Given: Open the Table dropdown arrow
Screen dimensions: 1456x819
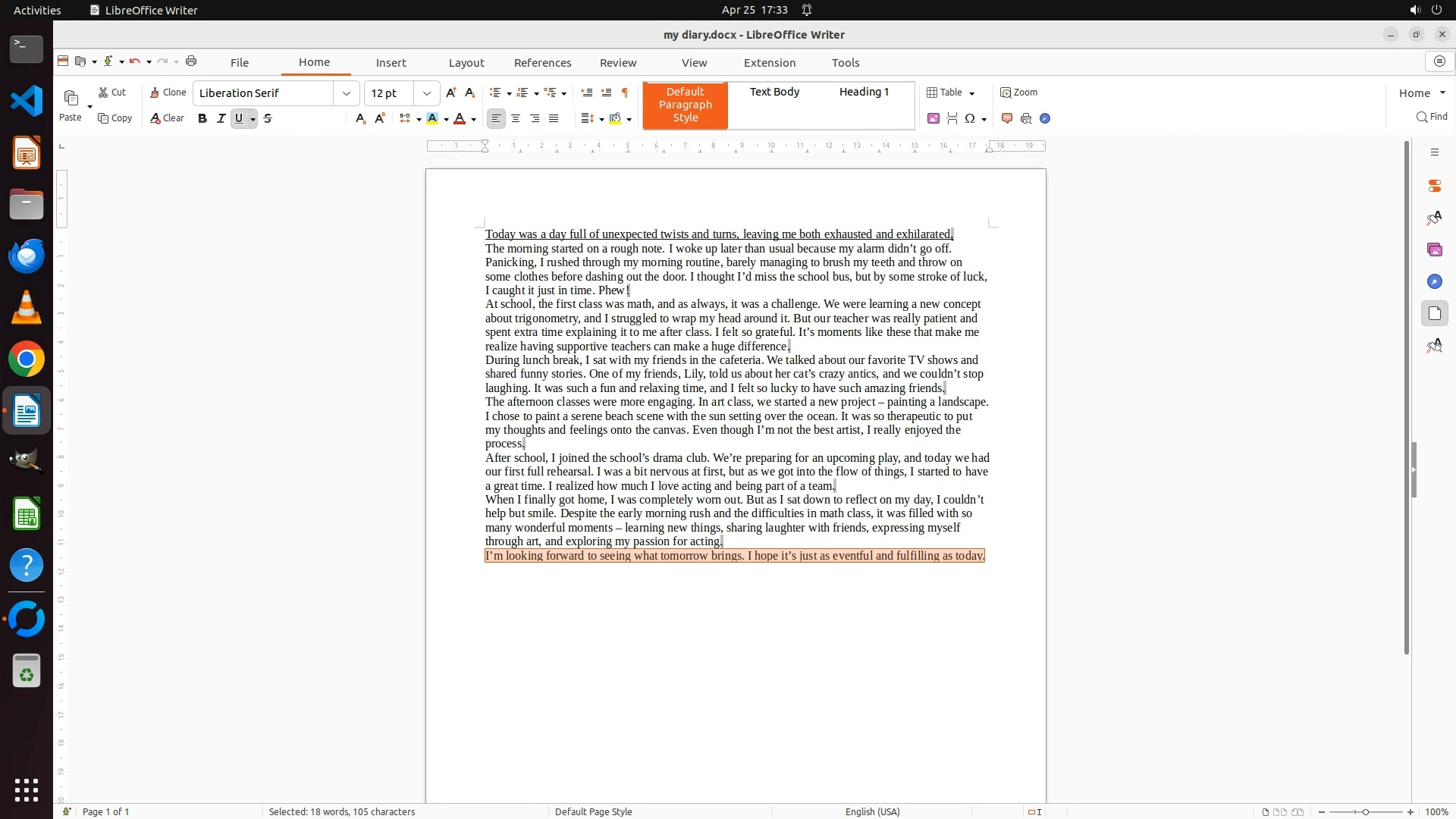Looking at the screenshot, I should [x=972, y=93].
